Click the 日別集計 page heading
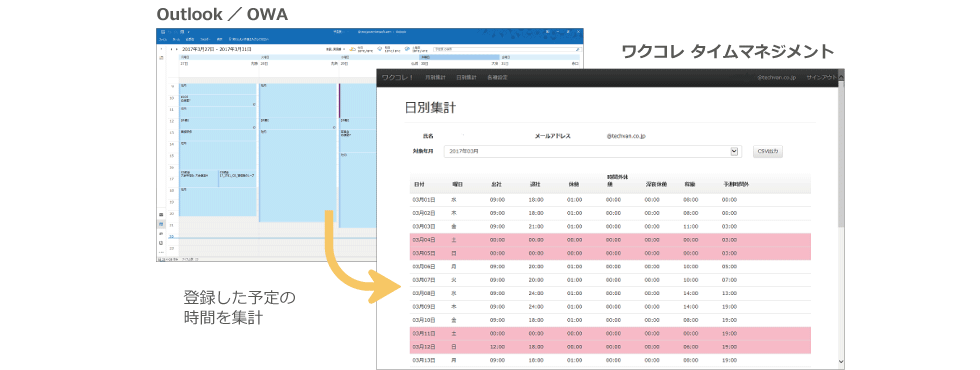The image size is (980, 370). pyautogui.click(x=431, y=107)
